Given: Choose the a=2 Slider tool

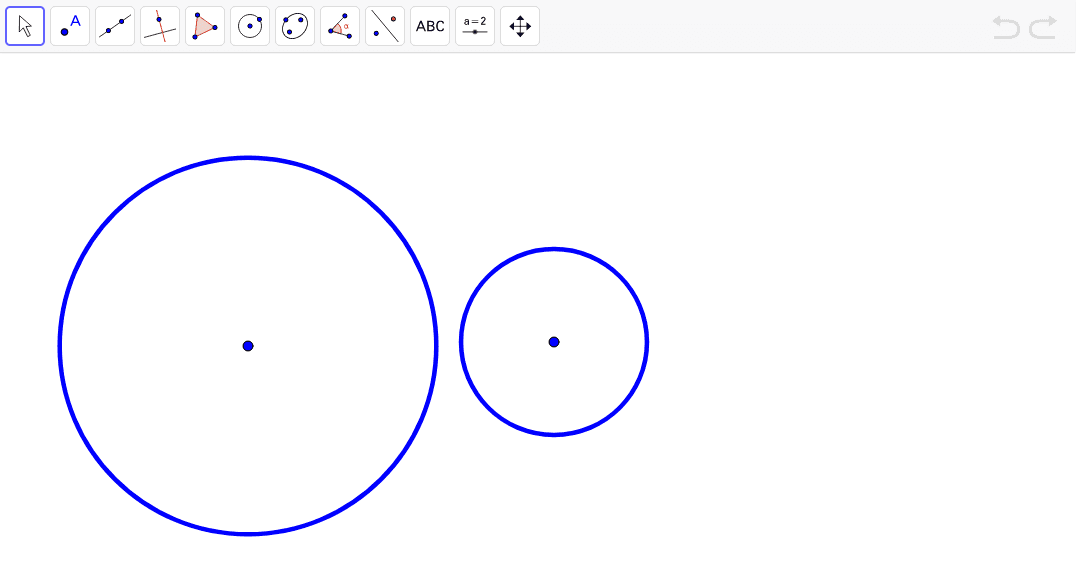Looking at the screenshot, I should 475,26.
